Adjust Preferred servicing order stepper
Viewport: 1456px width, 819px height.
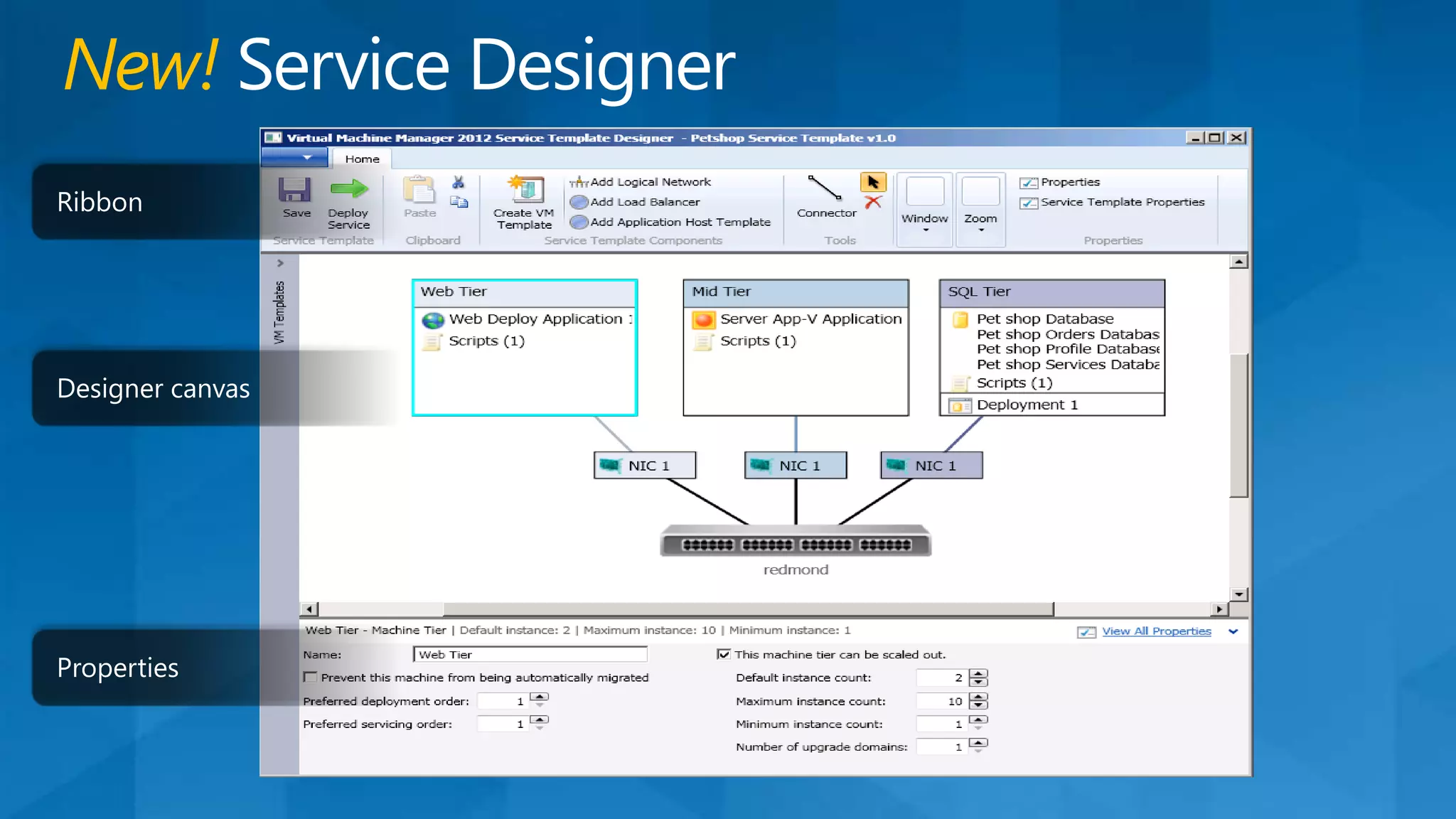pyautogui.click(x=540, y=723)
